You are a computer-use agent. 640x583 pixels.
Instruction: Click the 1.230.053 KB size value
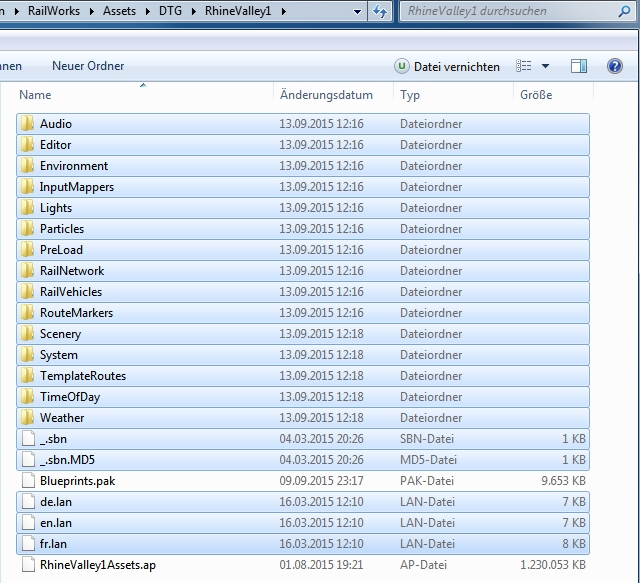click(x=553, y=565)
